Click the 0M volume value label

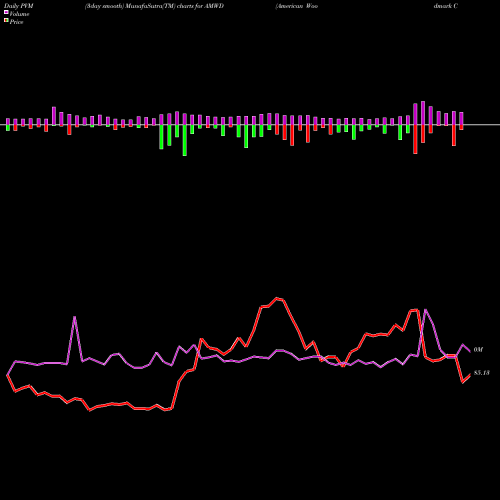coord(478,350)
